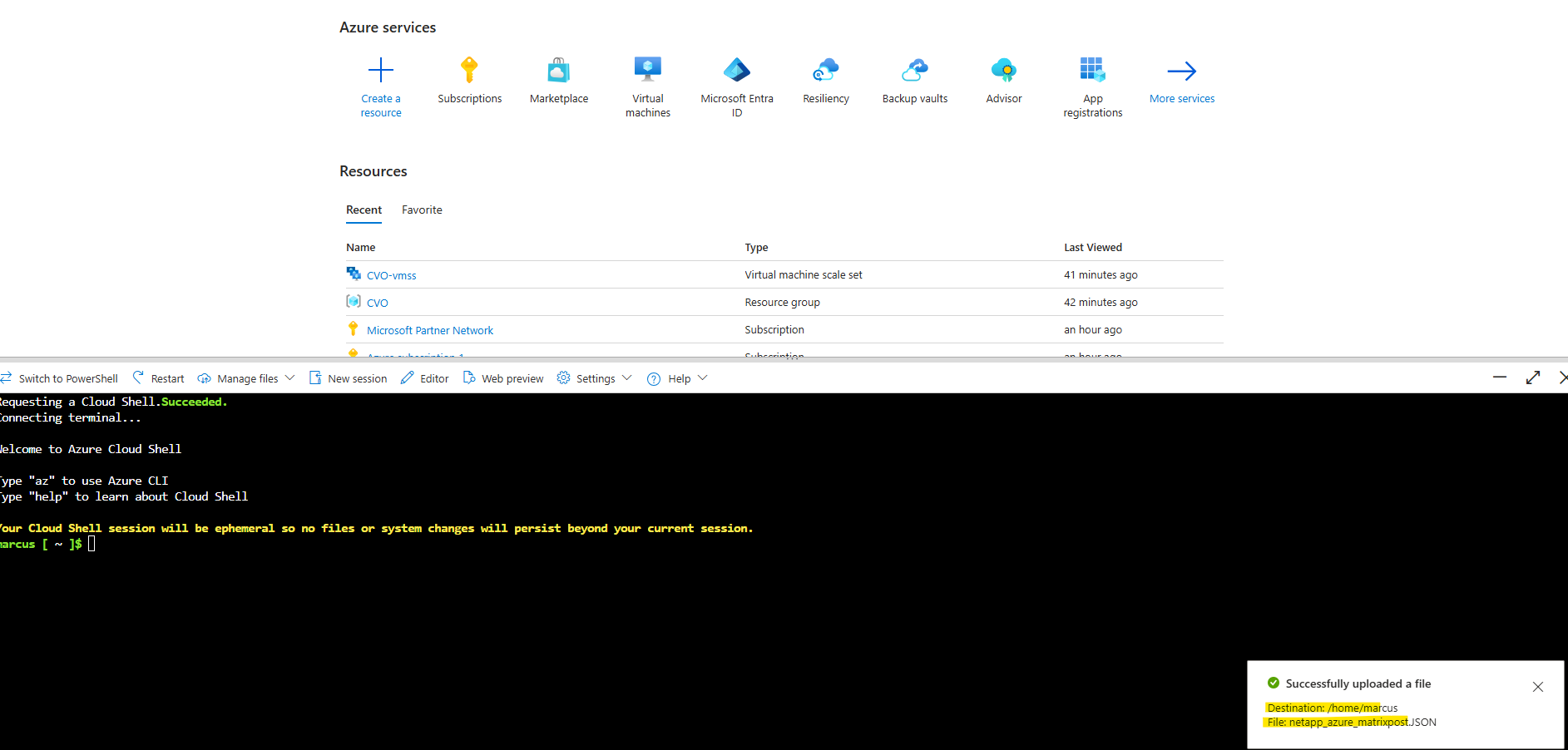
Task: Click the green success check icon
Action: click(x=1274, y=683)
